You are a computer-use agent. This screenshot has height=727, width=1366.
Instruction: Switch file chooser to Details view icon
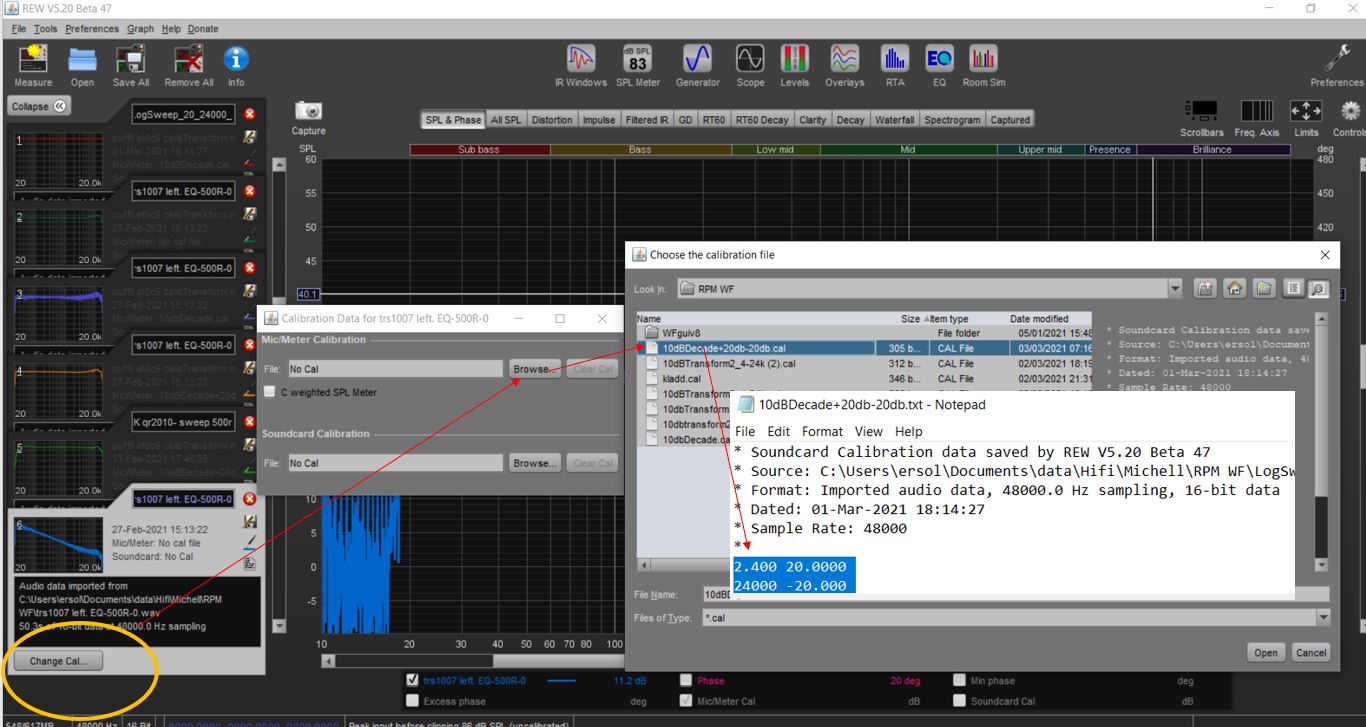[1318, 288]
